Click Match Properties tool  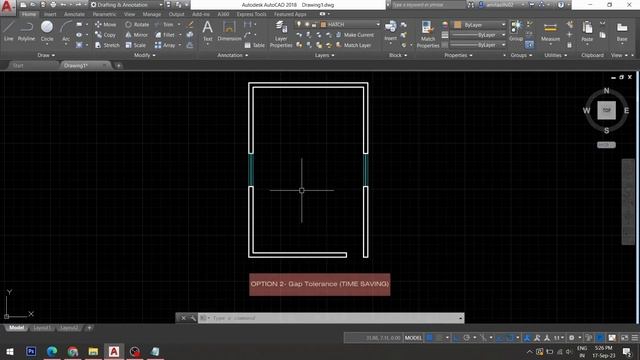tap(428, 35)
